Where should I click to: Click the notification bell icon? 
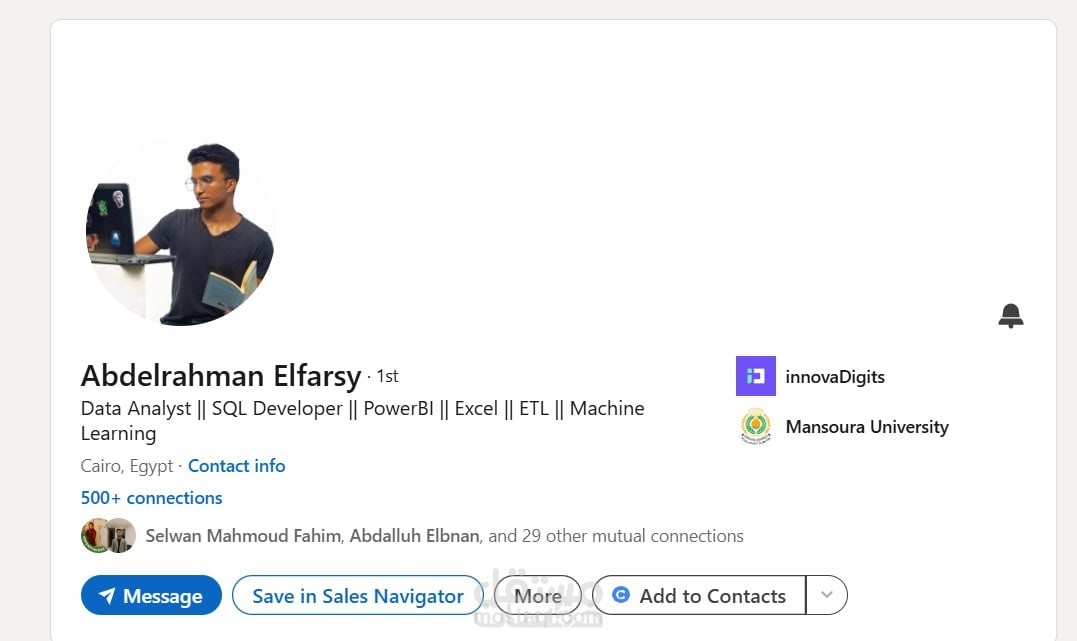coord(1010,316)
